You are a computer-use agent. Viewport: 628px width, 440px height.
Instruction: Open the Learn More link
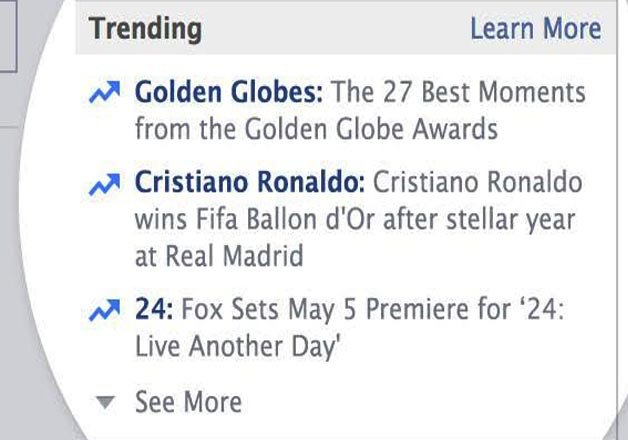(535, 28)
